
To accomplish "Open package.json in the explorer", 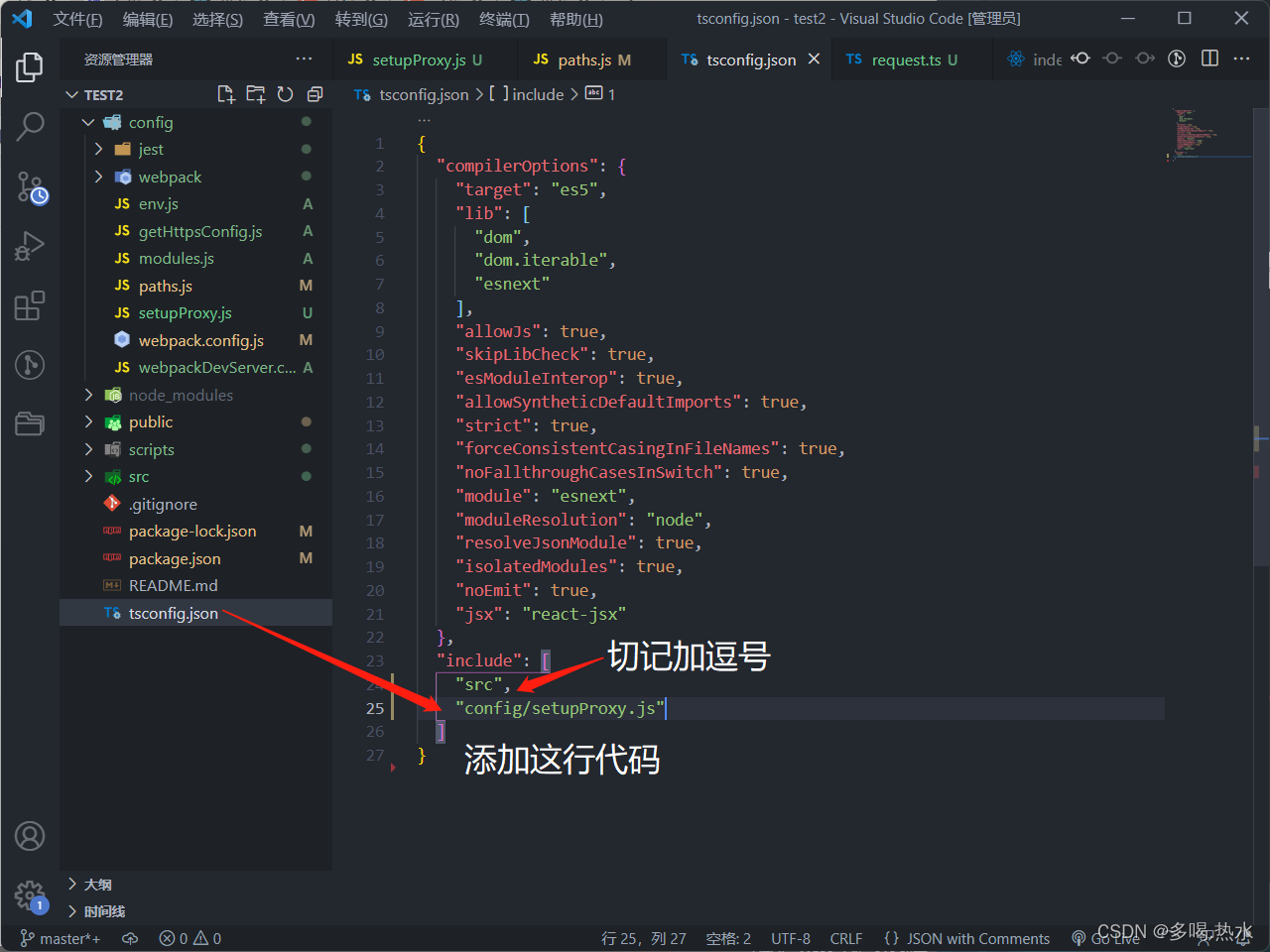I will pos(196,558).
